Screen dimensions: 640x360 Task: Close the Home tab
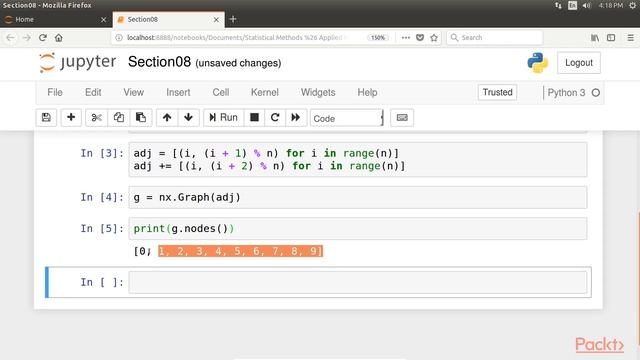(x=103, y=20)
